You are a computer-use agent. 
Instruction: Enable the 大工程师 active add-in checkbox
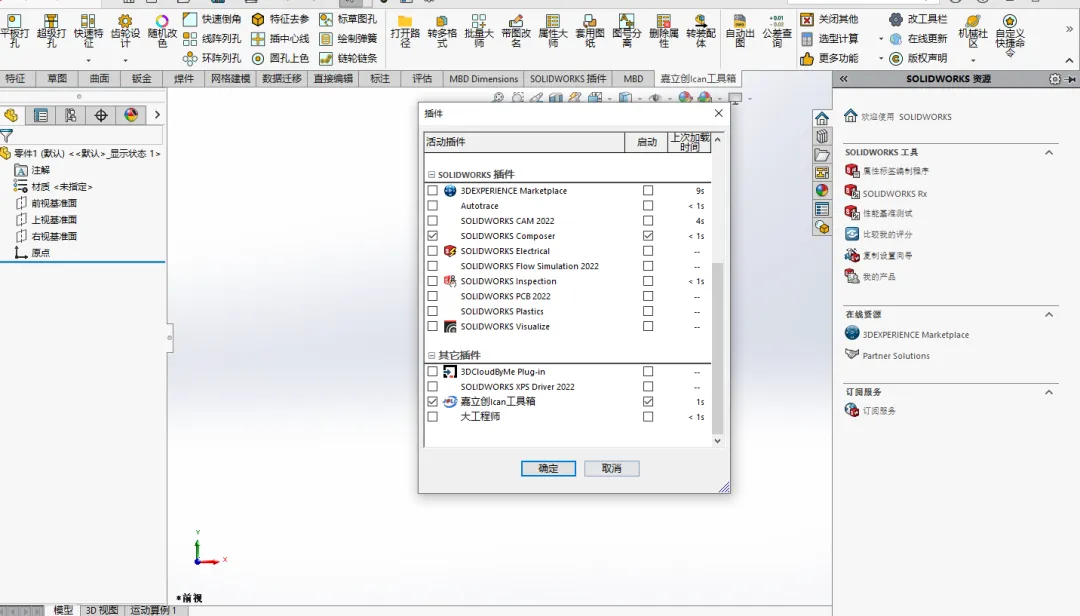[433, 417]
